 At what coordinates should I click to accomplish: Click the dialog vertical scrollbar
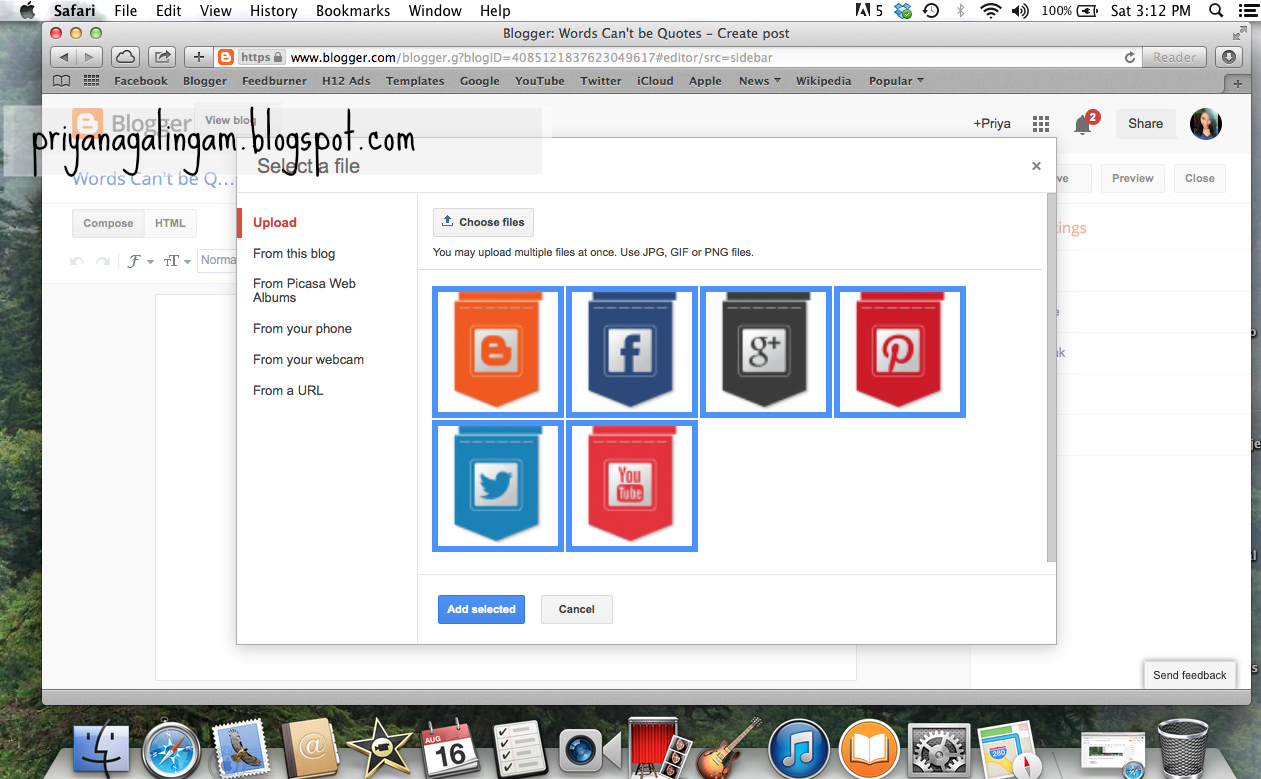1051,378
